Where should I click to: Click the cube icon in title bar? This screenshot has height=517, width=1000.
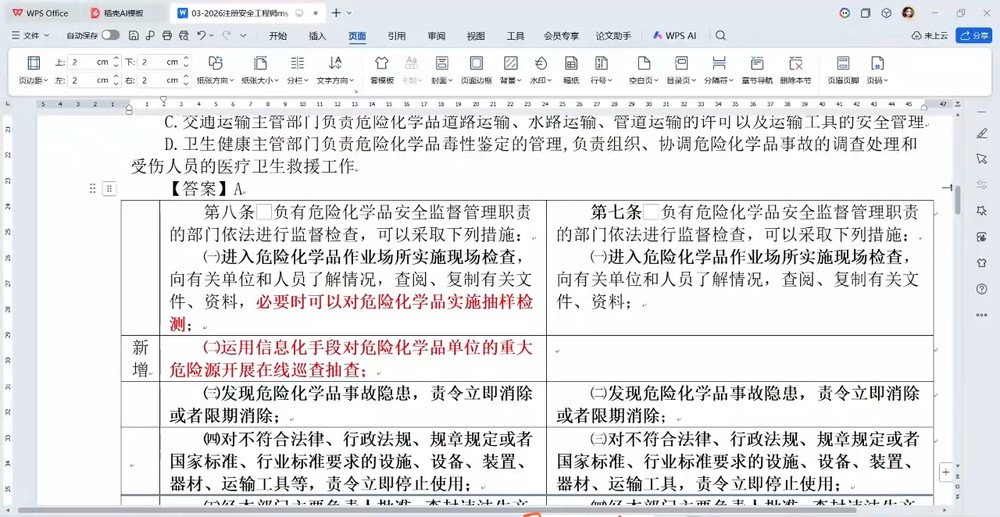point(886,13)
